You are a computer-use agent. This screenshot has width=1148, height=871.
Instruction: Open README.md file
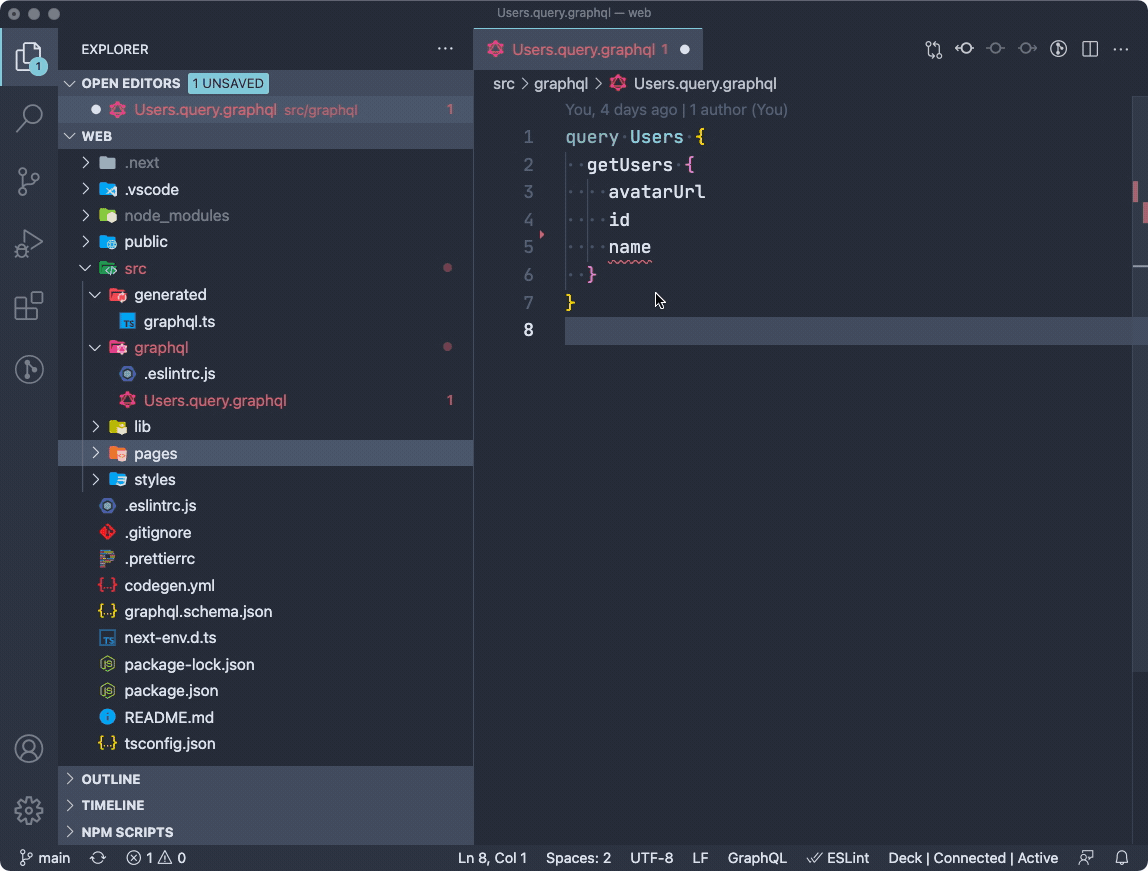[x=265, y=717]
